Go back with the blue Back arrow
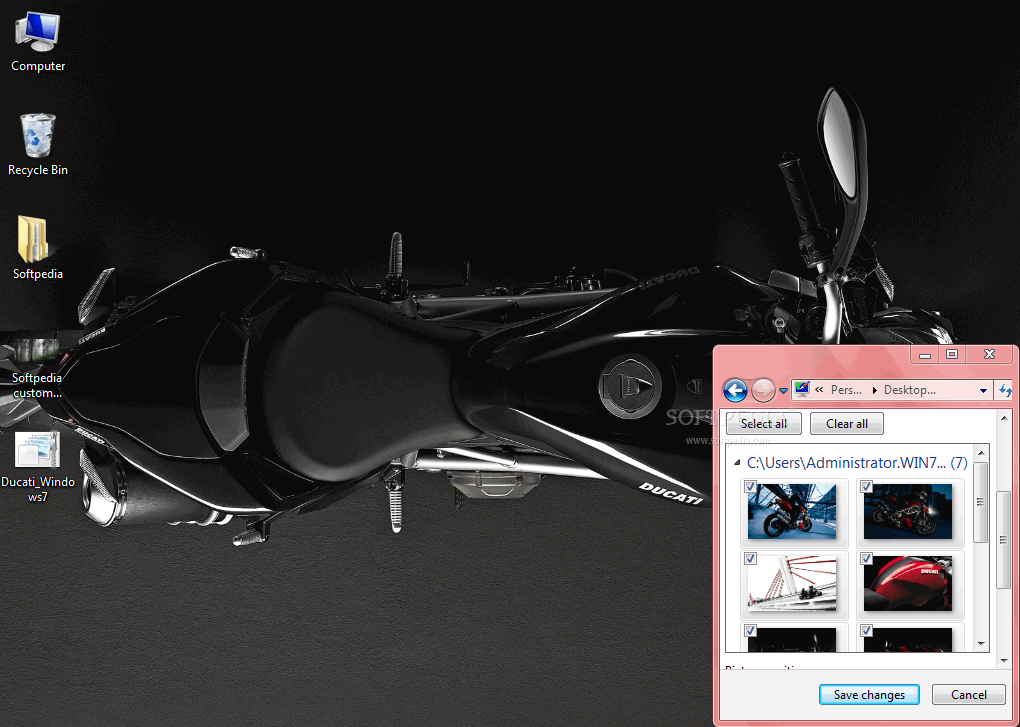Viewport: 1020px width, 727px height. click(x=735, y=390)
